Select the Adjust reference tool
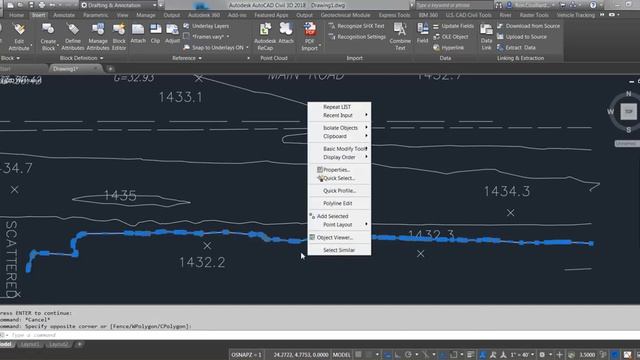Viewport: 640px width, 360px height. [x=172, y=33]
